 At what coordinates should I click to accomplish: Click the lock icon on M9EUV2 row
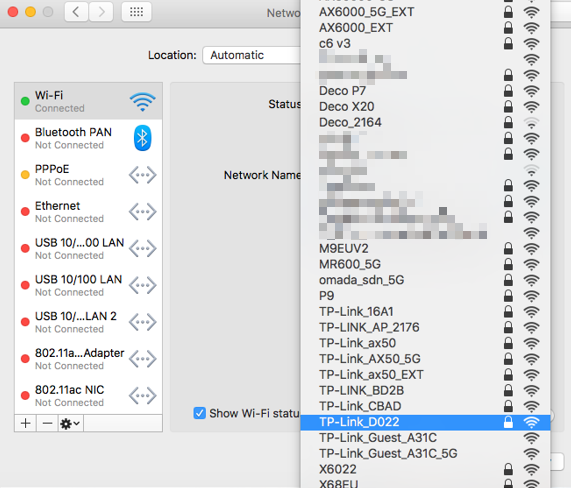click(508, 248)
